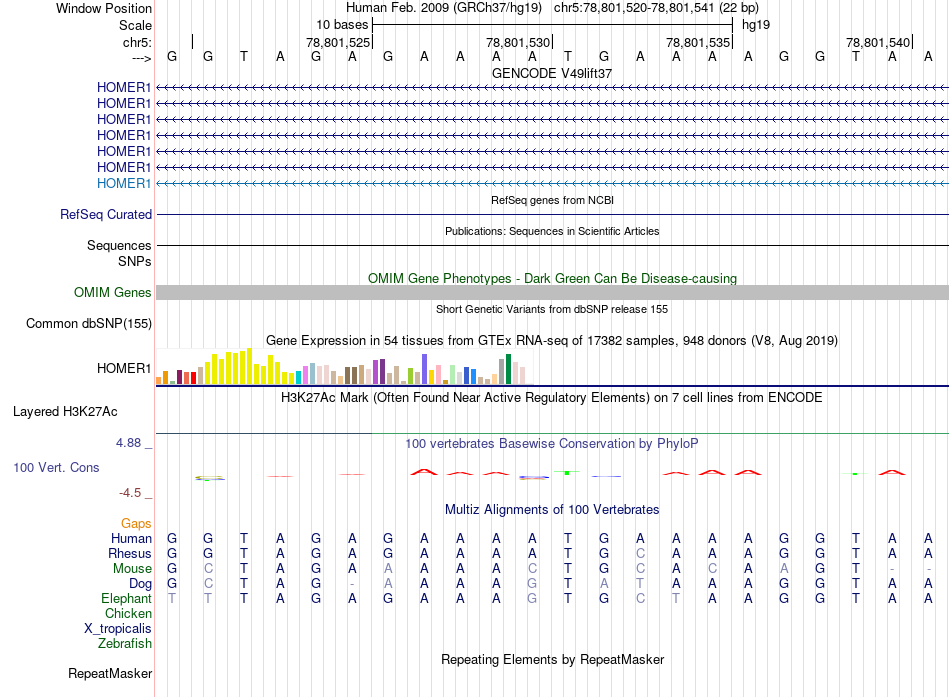
Task: Click the RepeatMasker track label
Action: pyautogui.click(x=110, y=673)
